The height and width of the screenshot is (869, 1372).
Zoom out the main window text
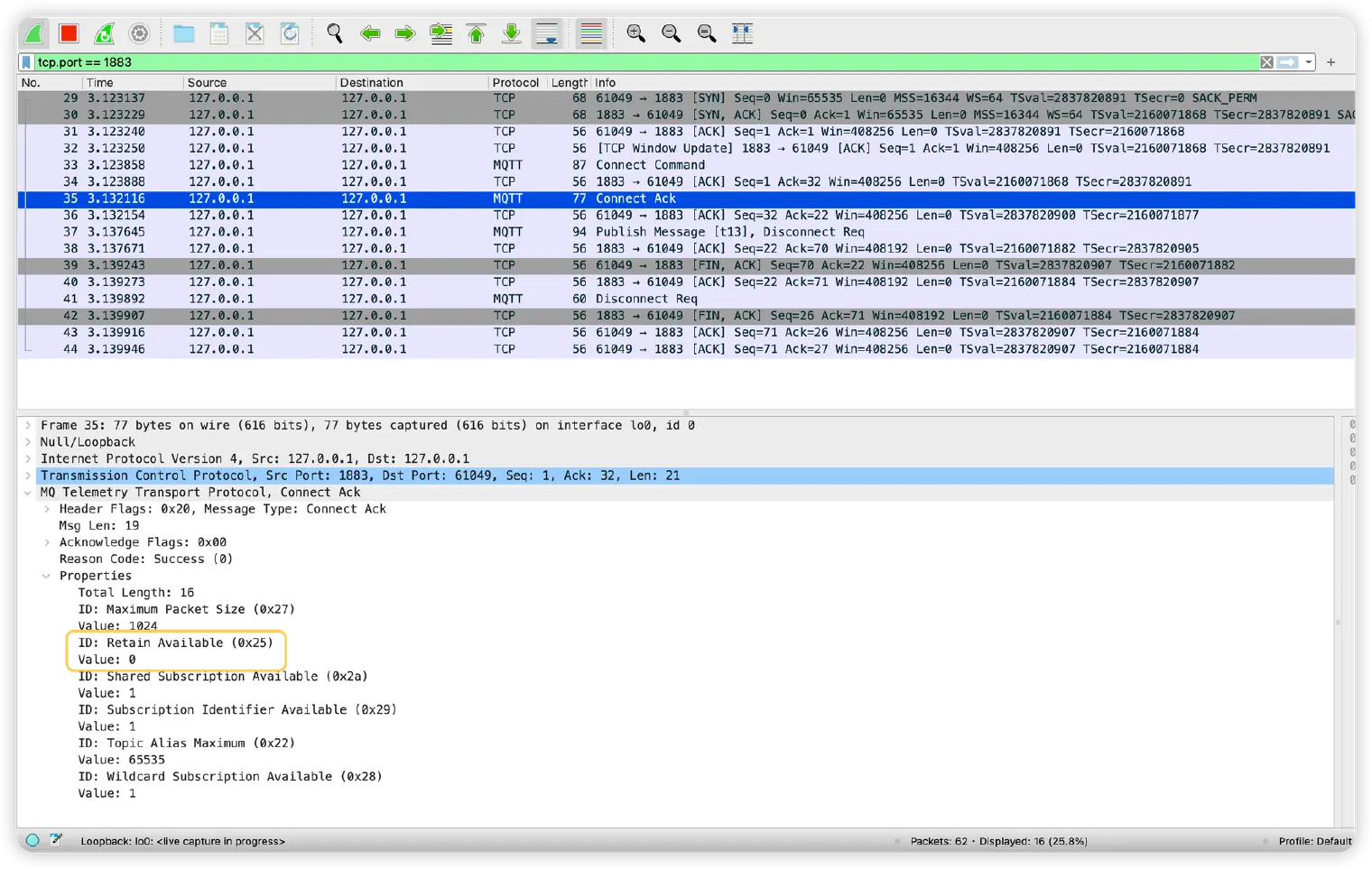click(671, 33)
